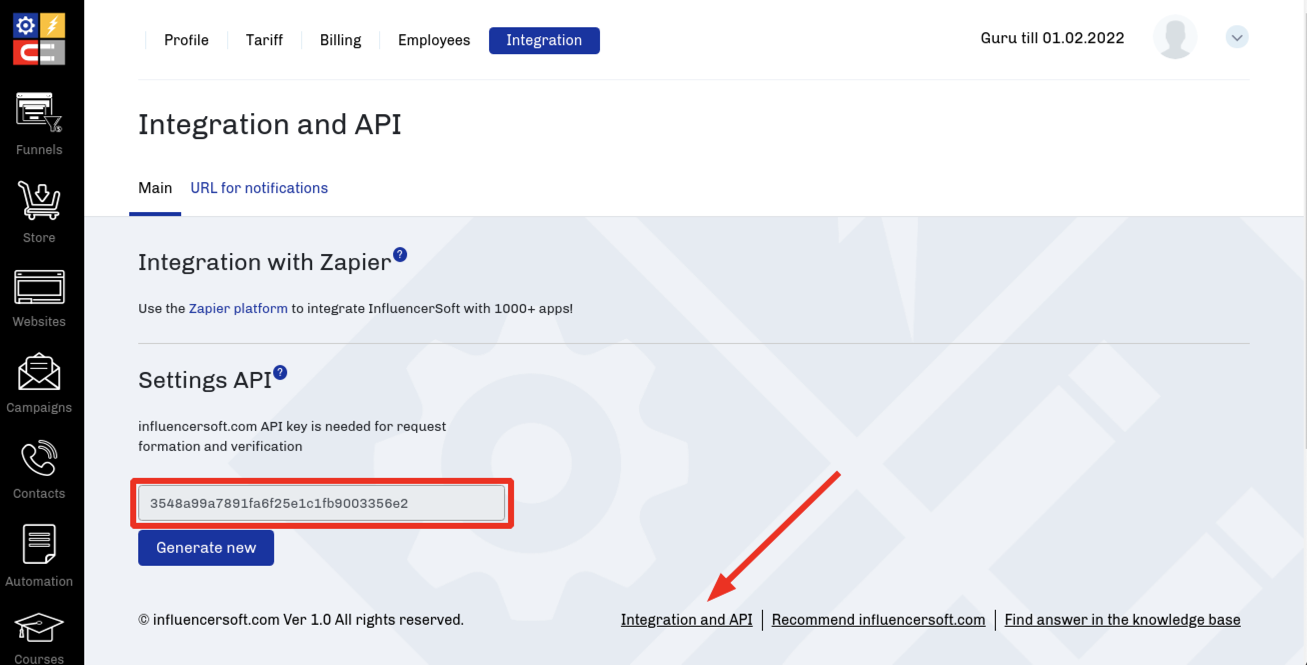Image resolution: width=1307 pixels, height=665 pixels.
Task: Select the Billing tab
Action: click(340, 40)
